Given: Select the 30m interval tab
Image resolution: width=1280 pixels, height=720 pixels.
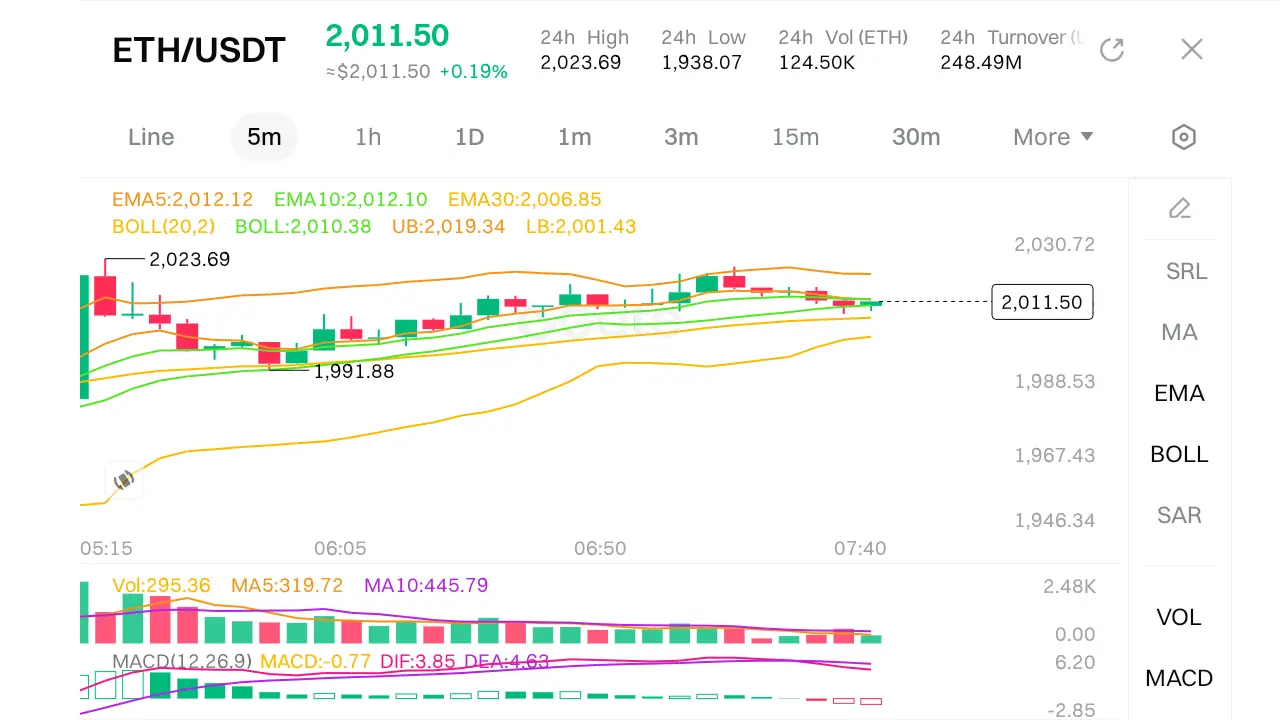Looking at the screenshot, I should 916,137.
